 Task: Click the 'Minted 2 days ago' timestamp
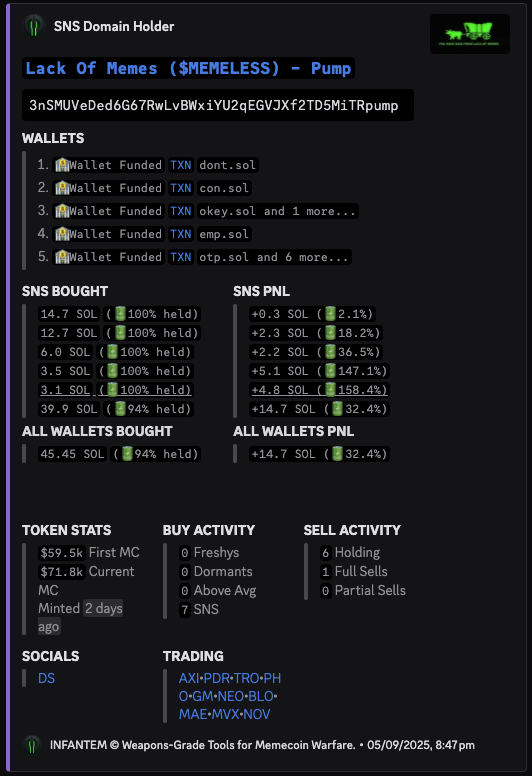80,617
